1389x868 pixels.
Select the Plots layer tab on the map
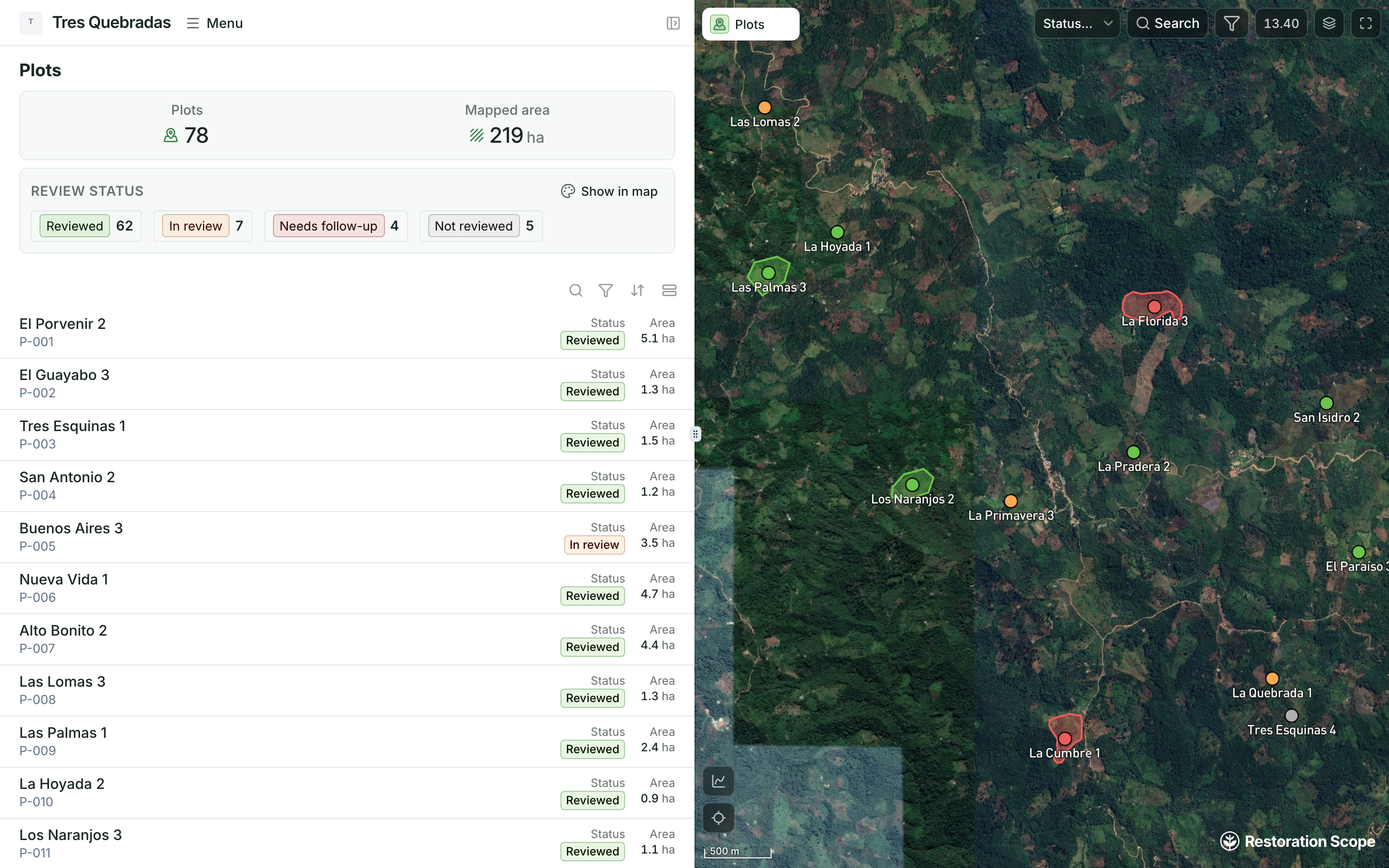(x=750, y=24)
